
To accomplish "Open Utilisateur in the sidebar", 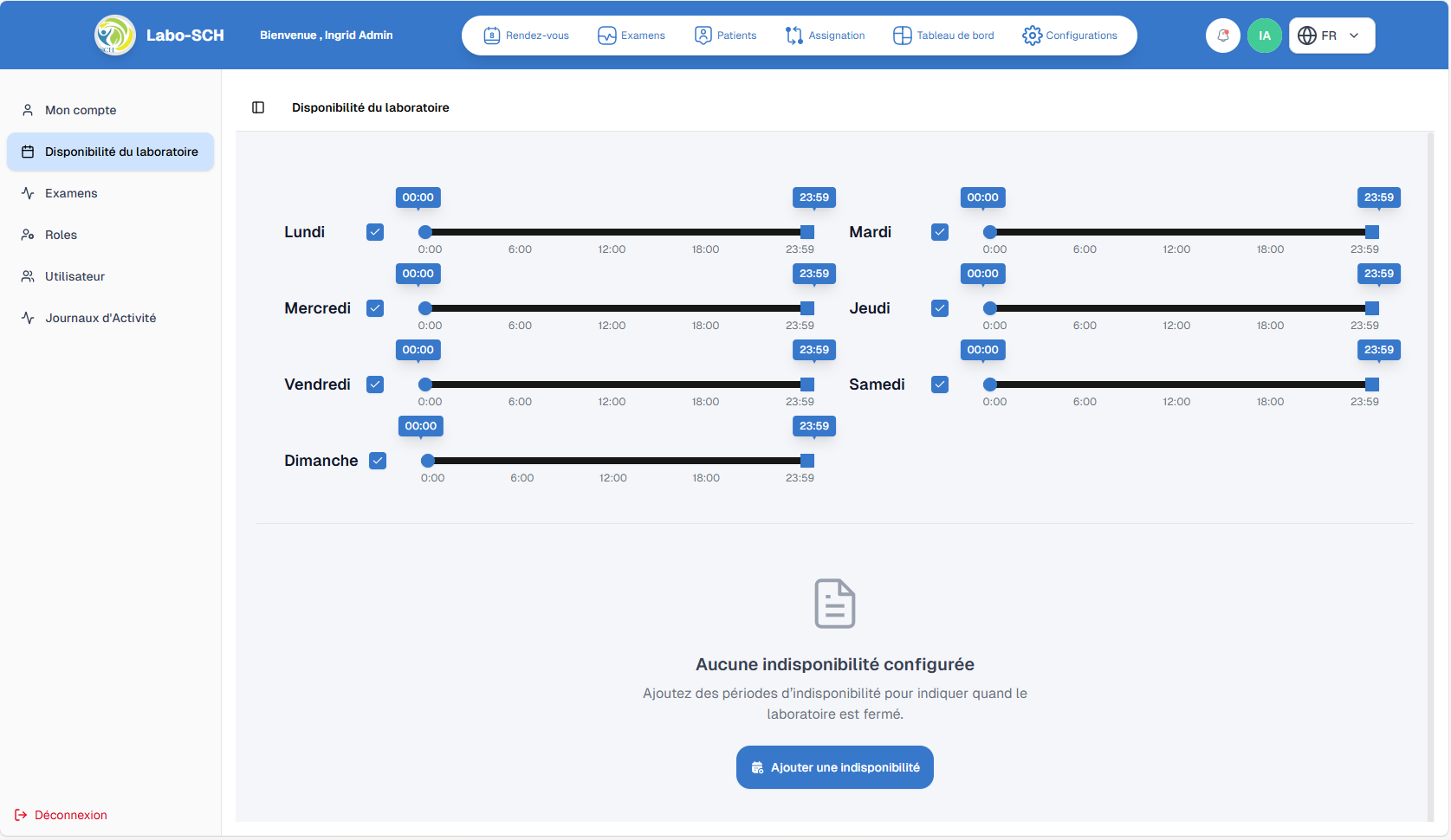I will click(x=74, y=276).
